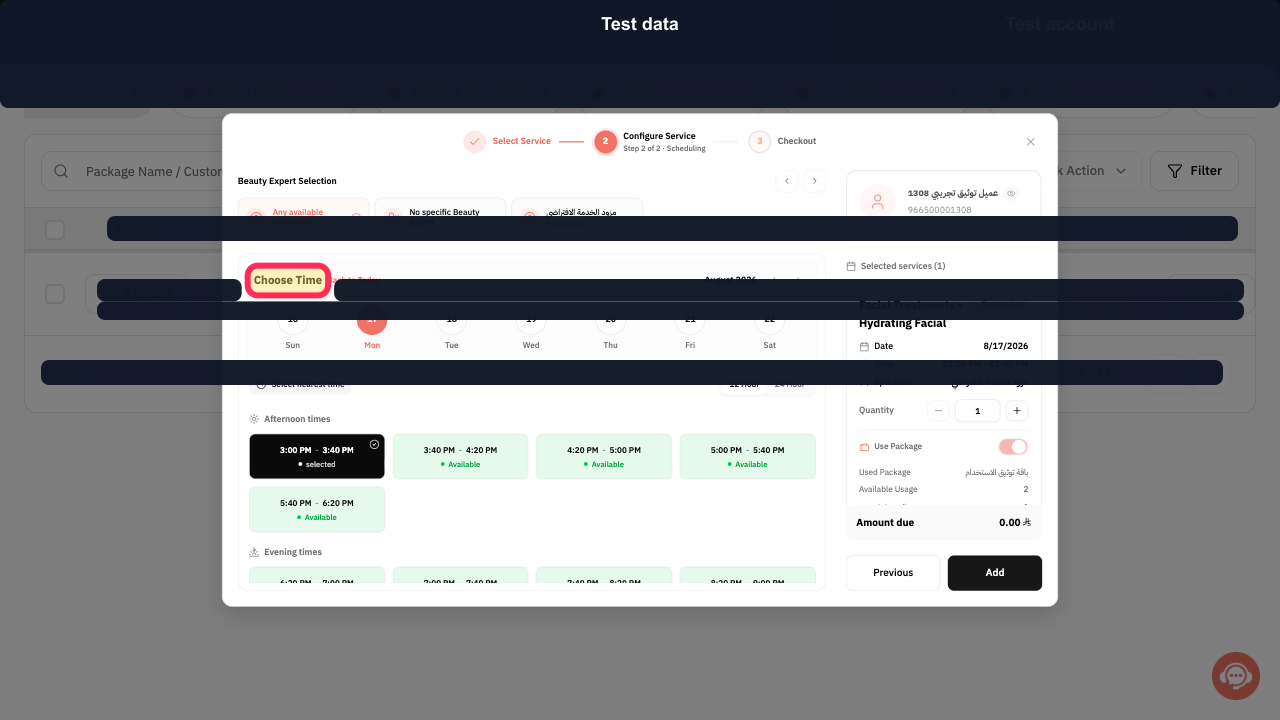Decrease quantity with minus button
Image resolution: width=1280 pixels, height=720 pixels.
tap(938, 410)
